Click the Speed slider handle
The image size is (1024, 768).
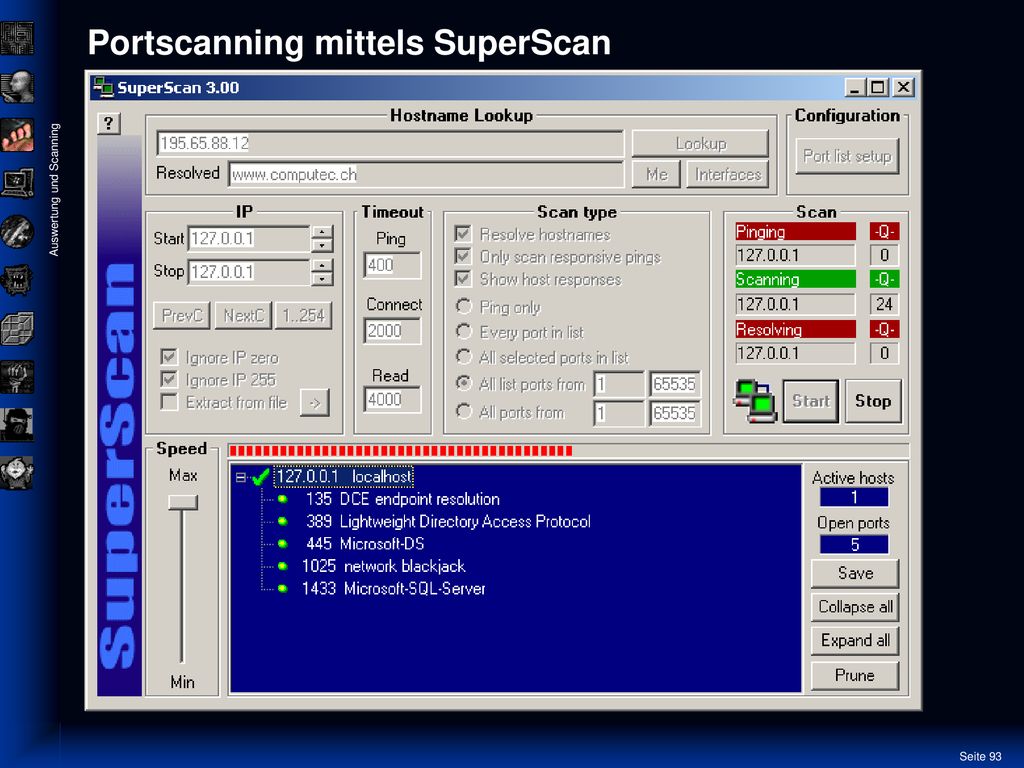click(x=183, y=502)
